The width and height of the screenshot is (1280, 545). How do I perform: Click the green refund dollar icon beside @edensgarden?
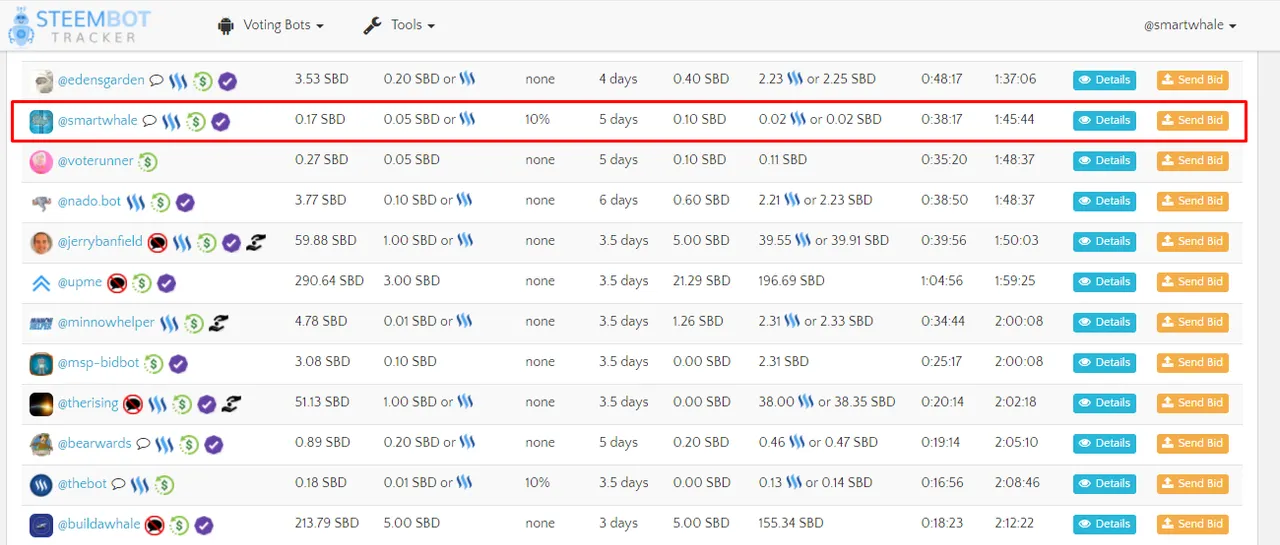pos(203,81)
